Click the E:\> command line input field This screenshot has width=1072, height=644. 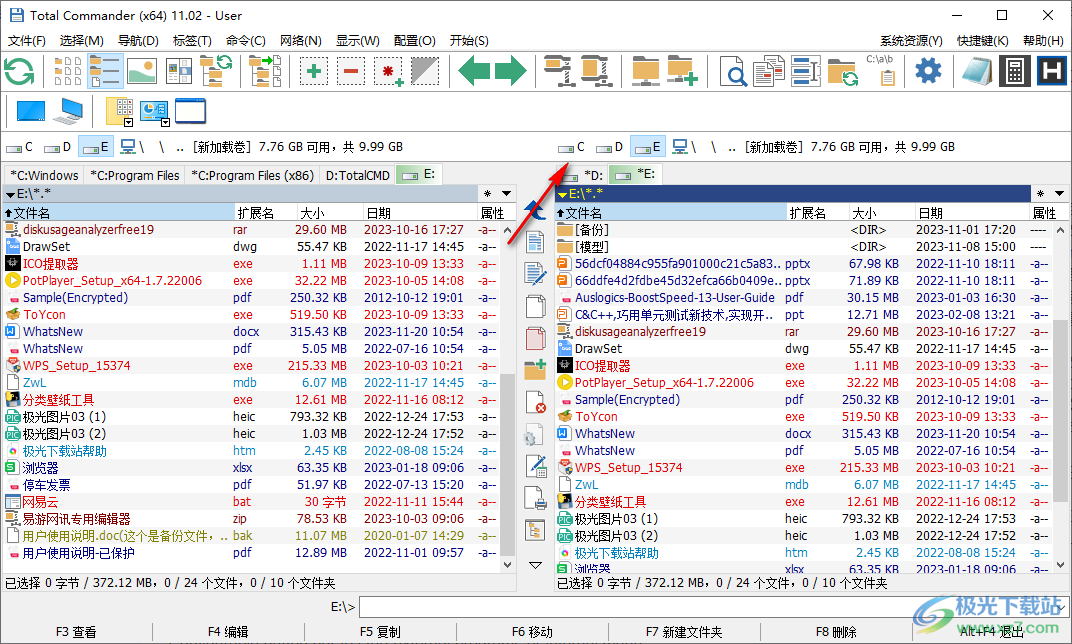[x=713, y=606]
